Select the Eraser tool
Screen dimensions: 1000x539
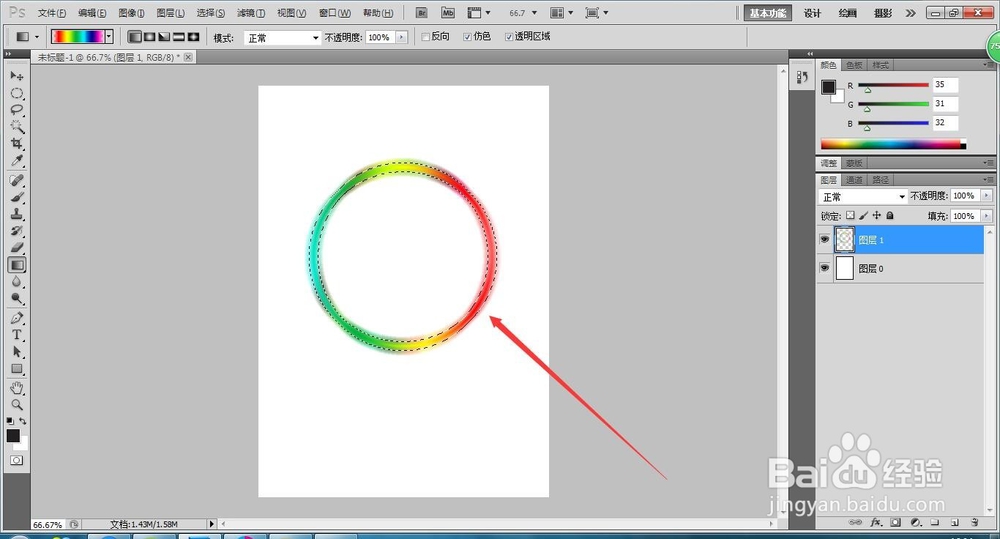click(x=17, y=247)
